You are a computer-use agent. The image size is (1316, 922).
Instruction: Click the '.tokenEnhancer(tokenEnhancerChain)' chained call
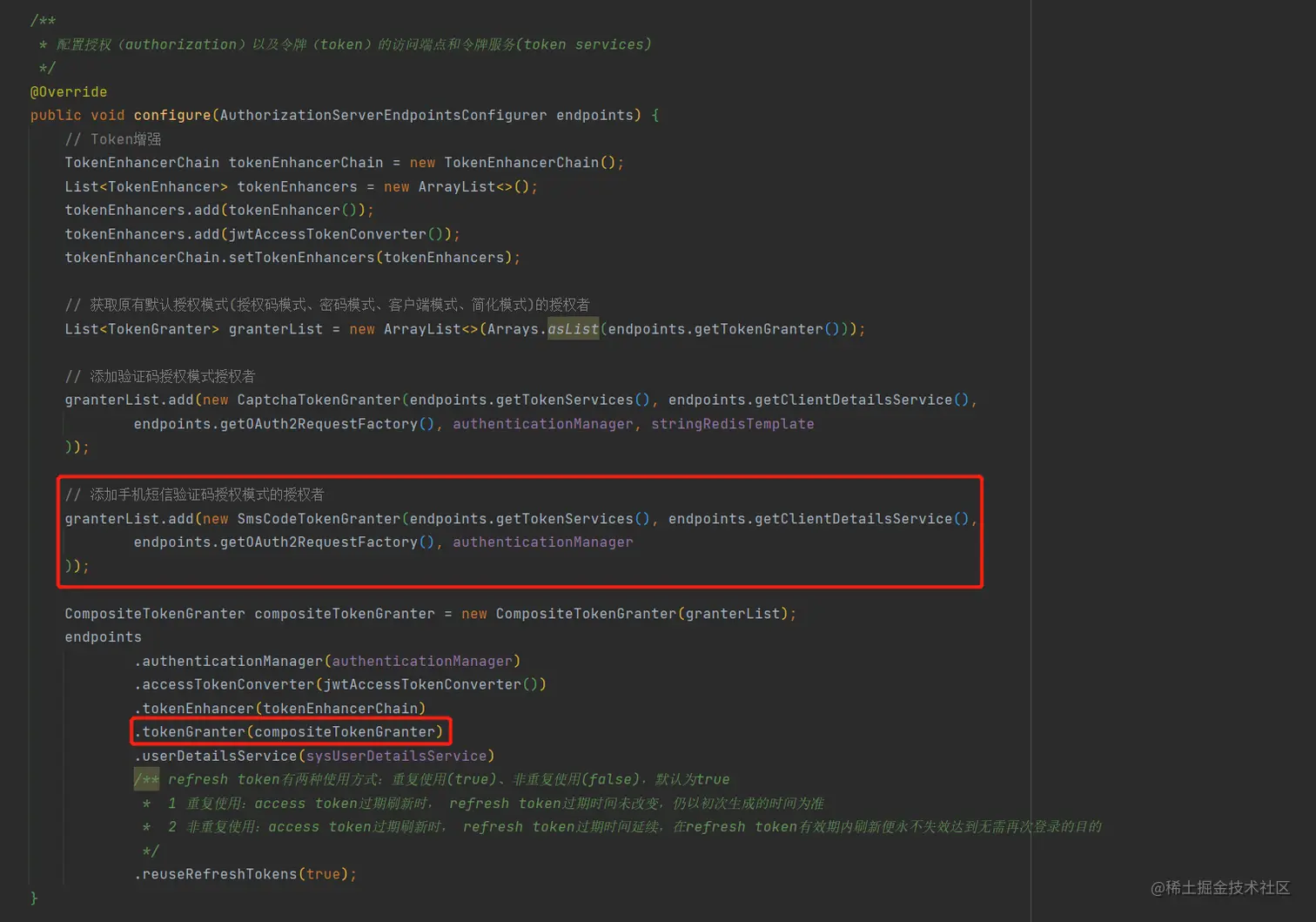[280, 709]
